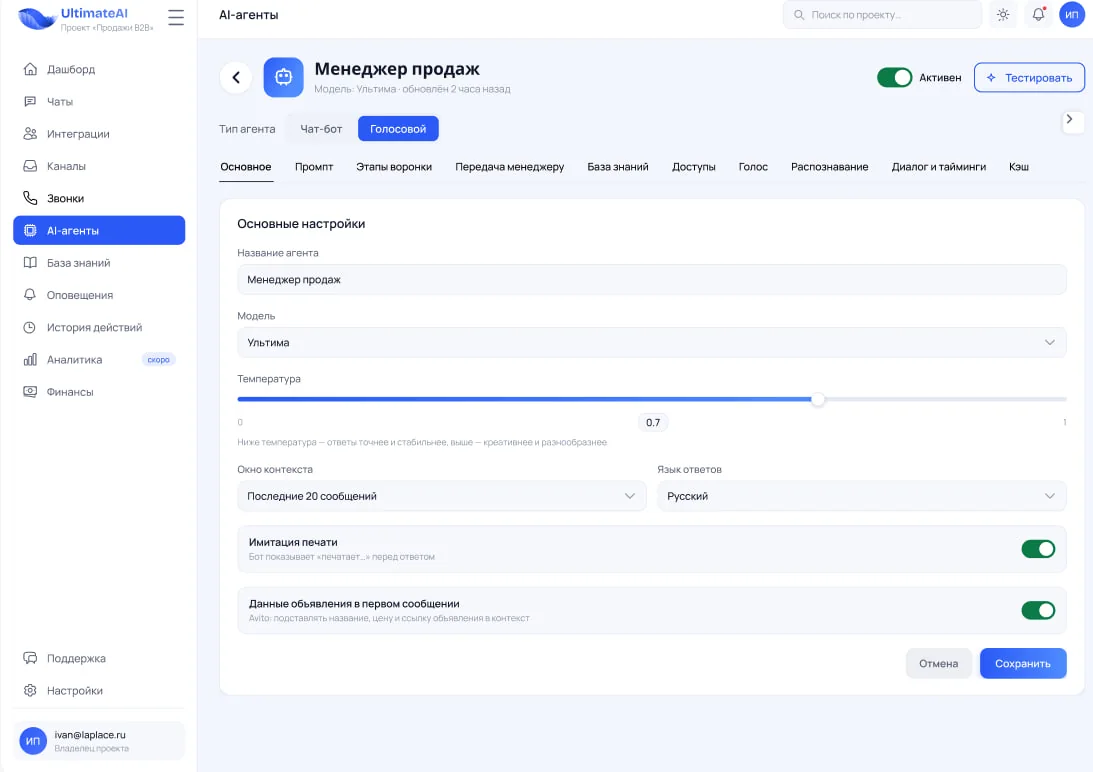Open Финансы in the sidebar

tap(99, 392)
